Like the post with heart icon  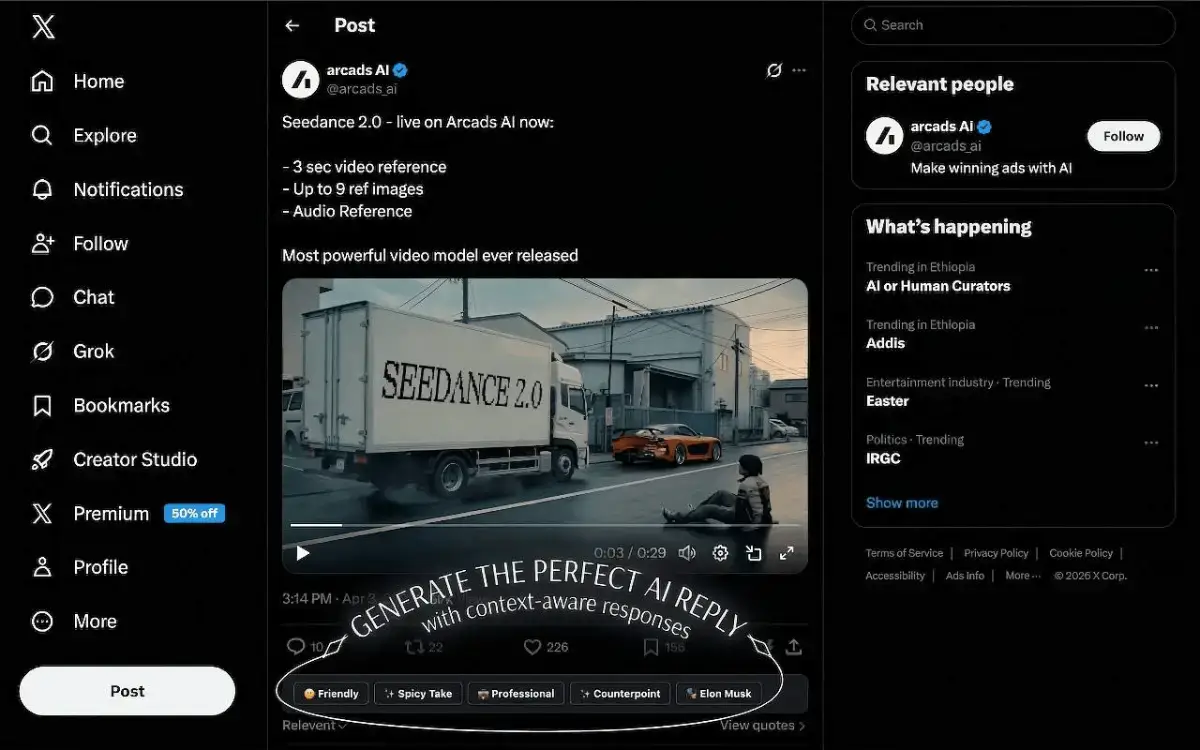click(x=533, y=647)
